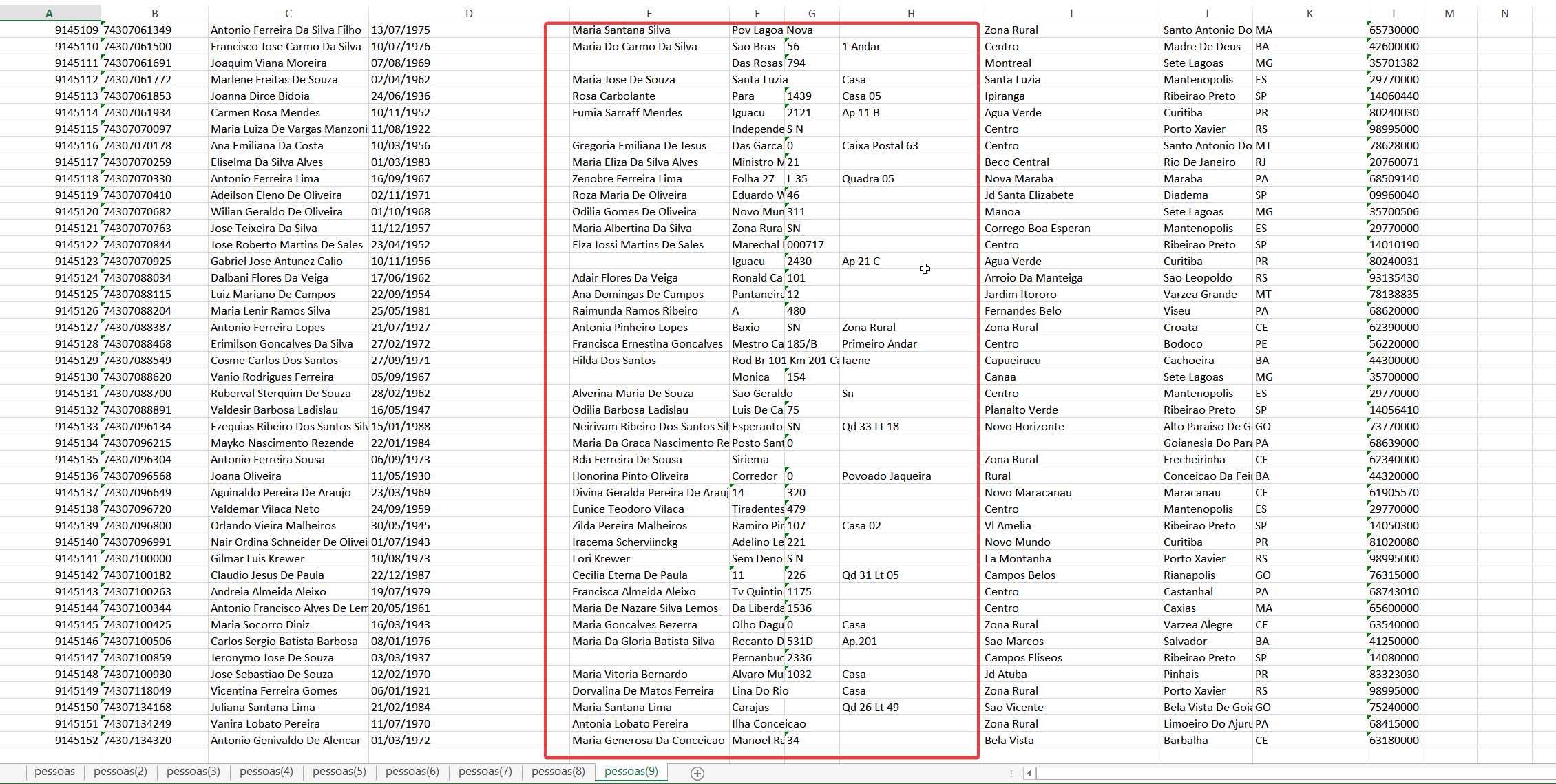Click cell 'Primeiro Andar'
This screenshot has height=784, width=1556.
pos(911,343)
